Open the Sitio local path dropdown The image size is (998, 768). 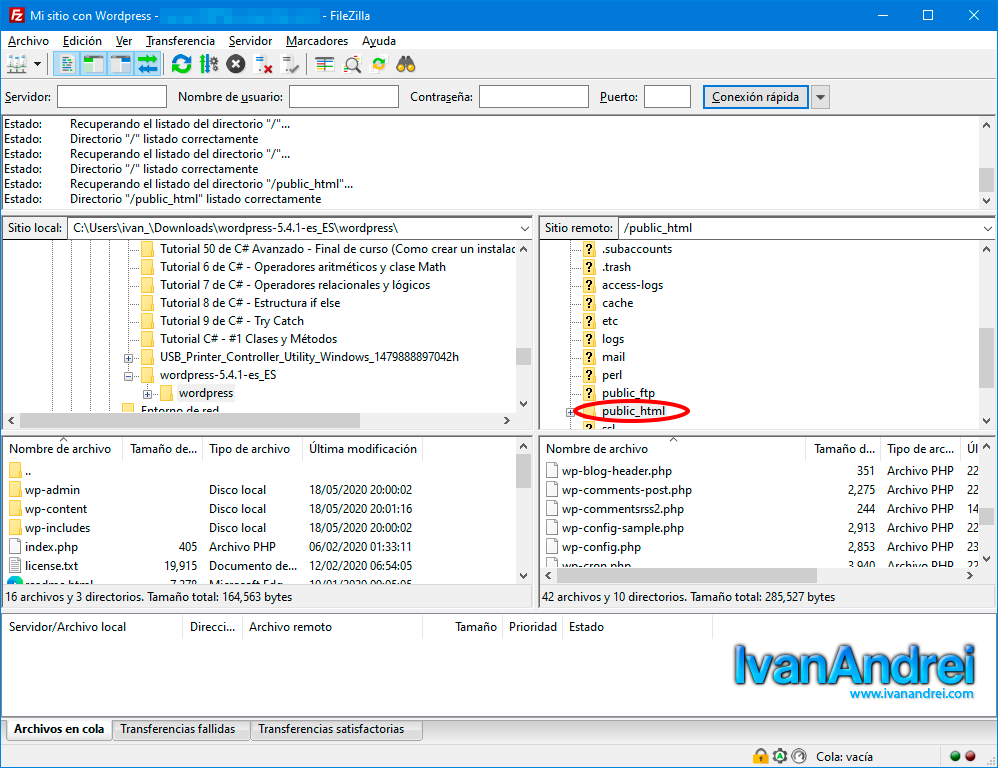click(524, 228)
